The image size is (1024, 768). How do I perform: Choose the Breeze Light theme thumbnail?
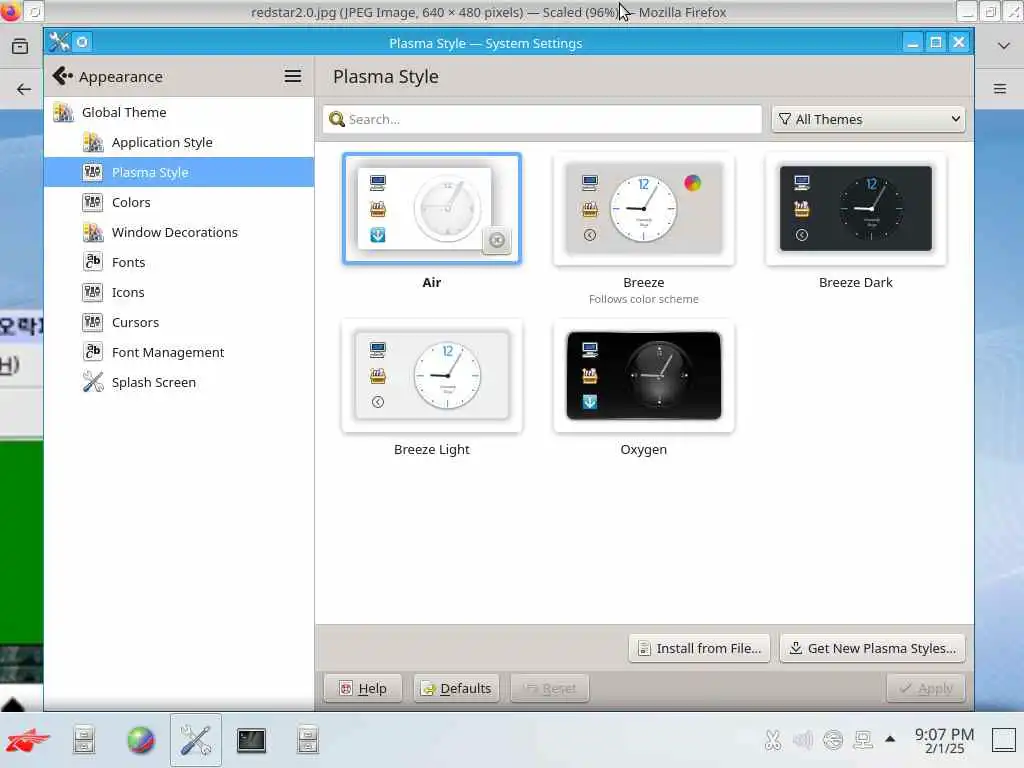coord(432,376)
